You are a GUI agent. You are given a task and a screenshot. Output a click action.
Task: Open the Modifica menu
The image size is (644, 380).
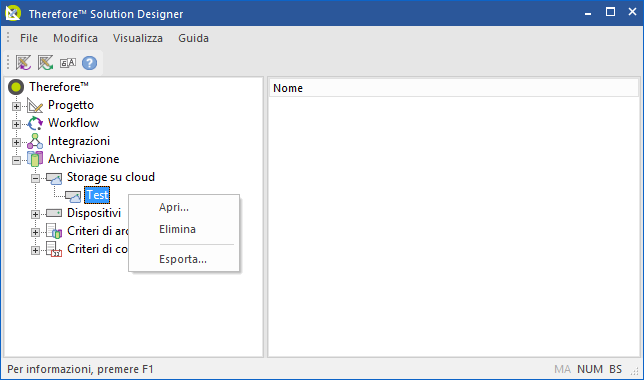tap(76, 38)
